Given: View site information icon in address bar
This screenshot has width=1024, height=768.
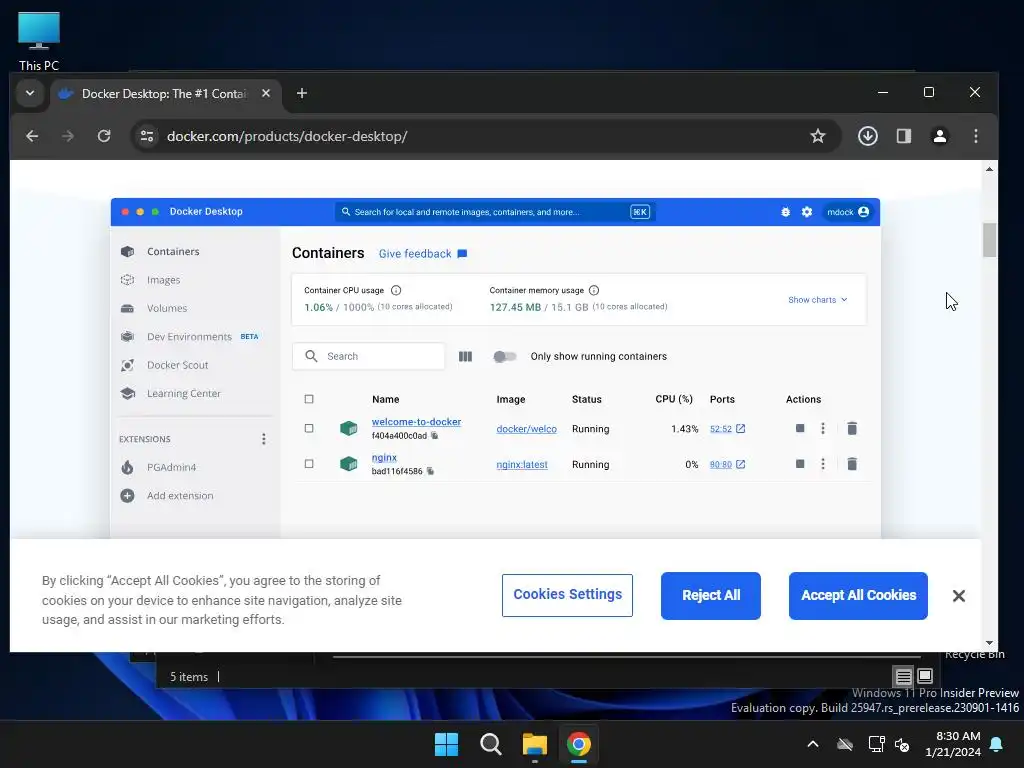Looking at the screenshot, I should pos(147,136).
